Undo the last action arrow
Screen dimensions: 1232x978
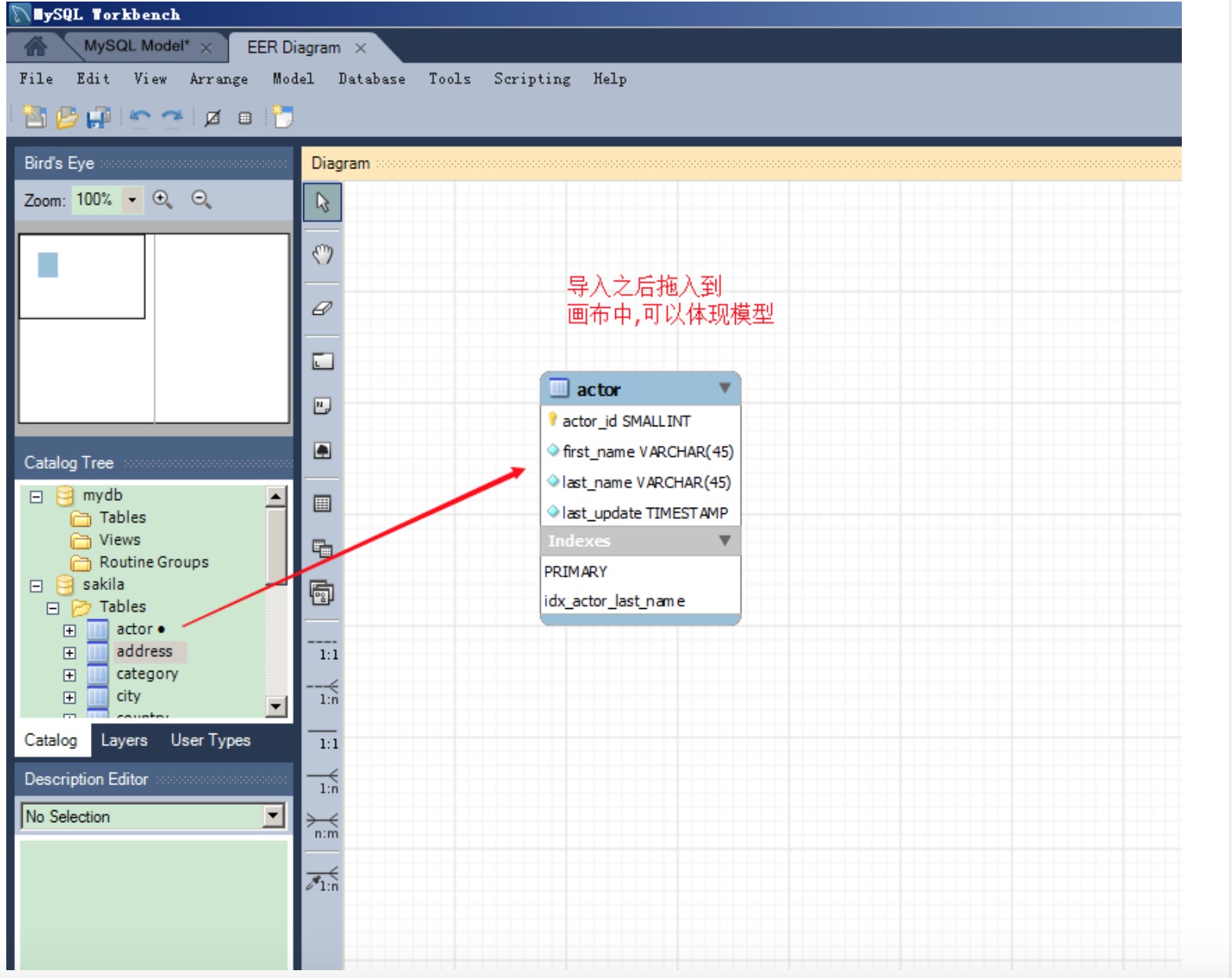140,117
